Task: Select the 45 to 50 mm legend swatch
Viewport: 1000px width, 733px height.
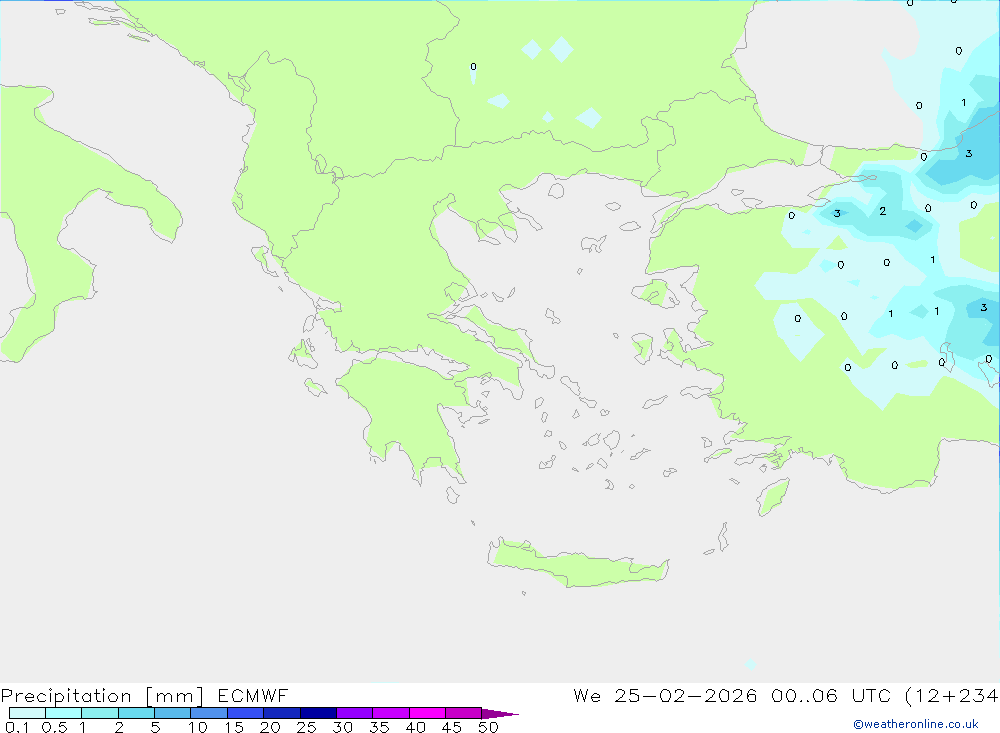Action: pos(464,713)
